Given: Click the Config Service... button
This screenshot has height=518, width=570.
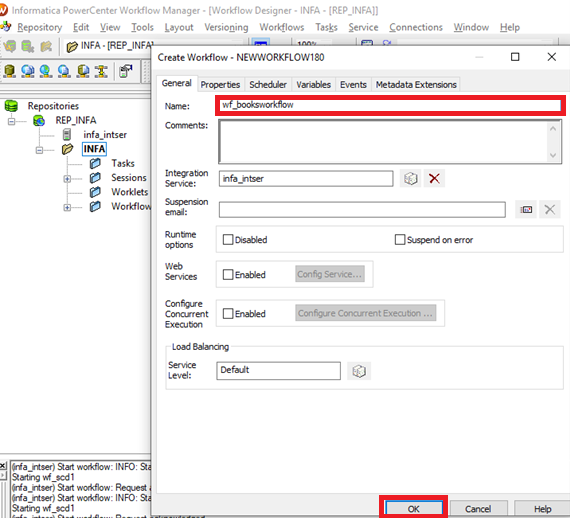Looking at the screenshot, I should [x=330, y=274].
